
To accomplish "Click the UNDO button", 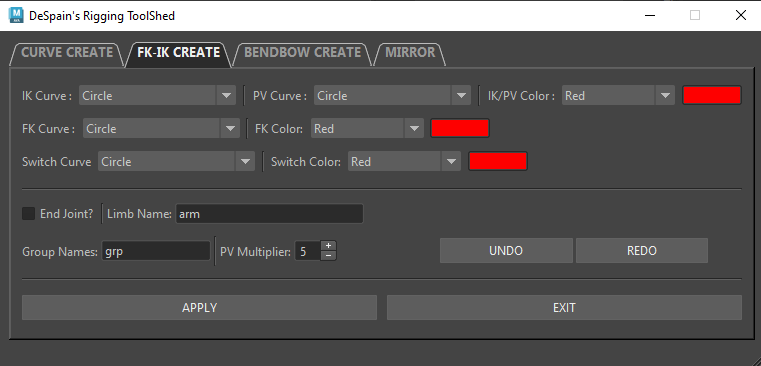I will (506, 250).
